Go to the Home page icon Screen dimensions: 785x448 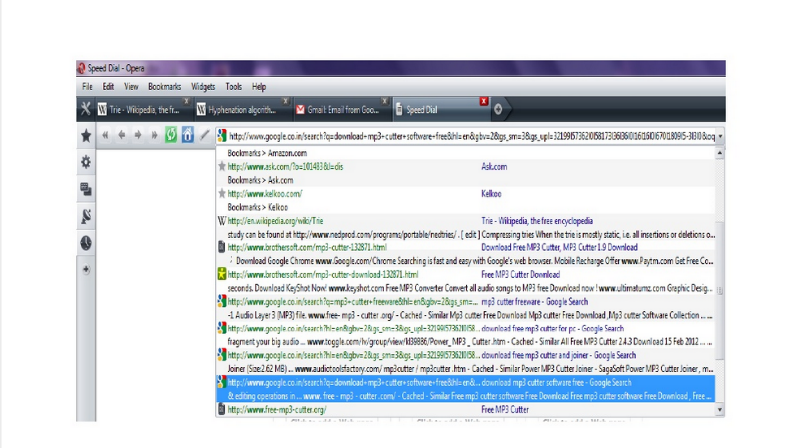[x=188, y=135]
